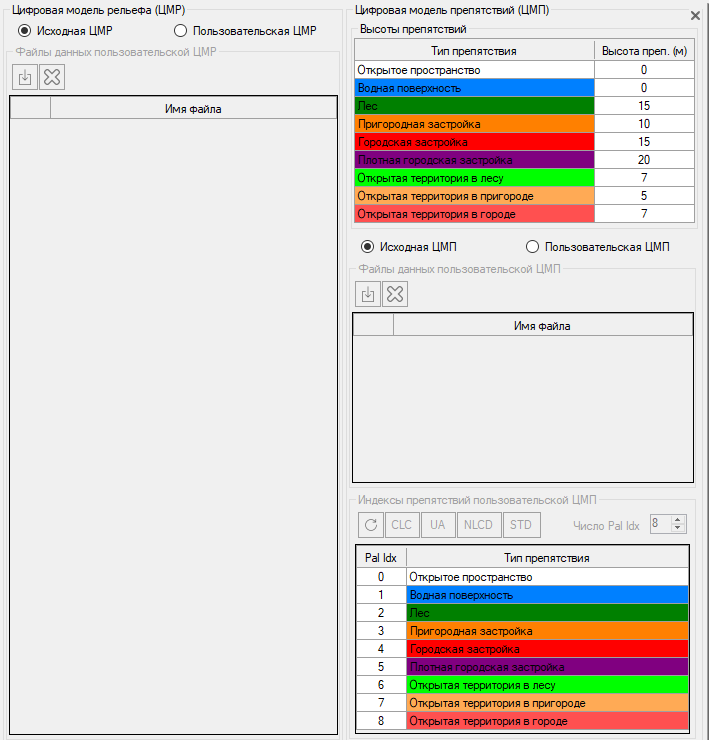This screenshot has width=709, height=740.
Task: Click the height value 0 for Открытое пространство
Action: coord(644,70)
